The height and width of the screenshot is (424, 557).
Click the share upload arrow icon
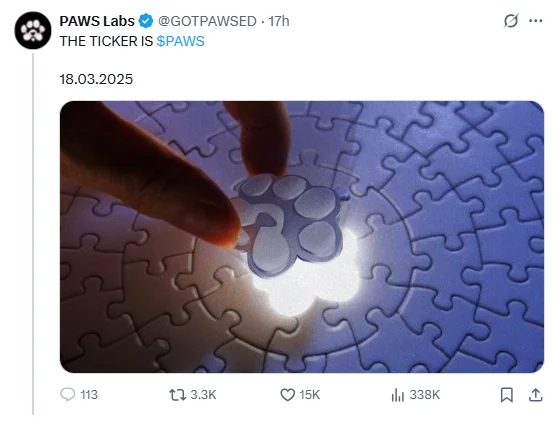(535, 395)
